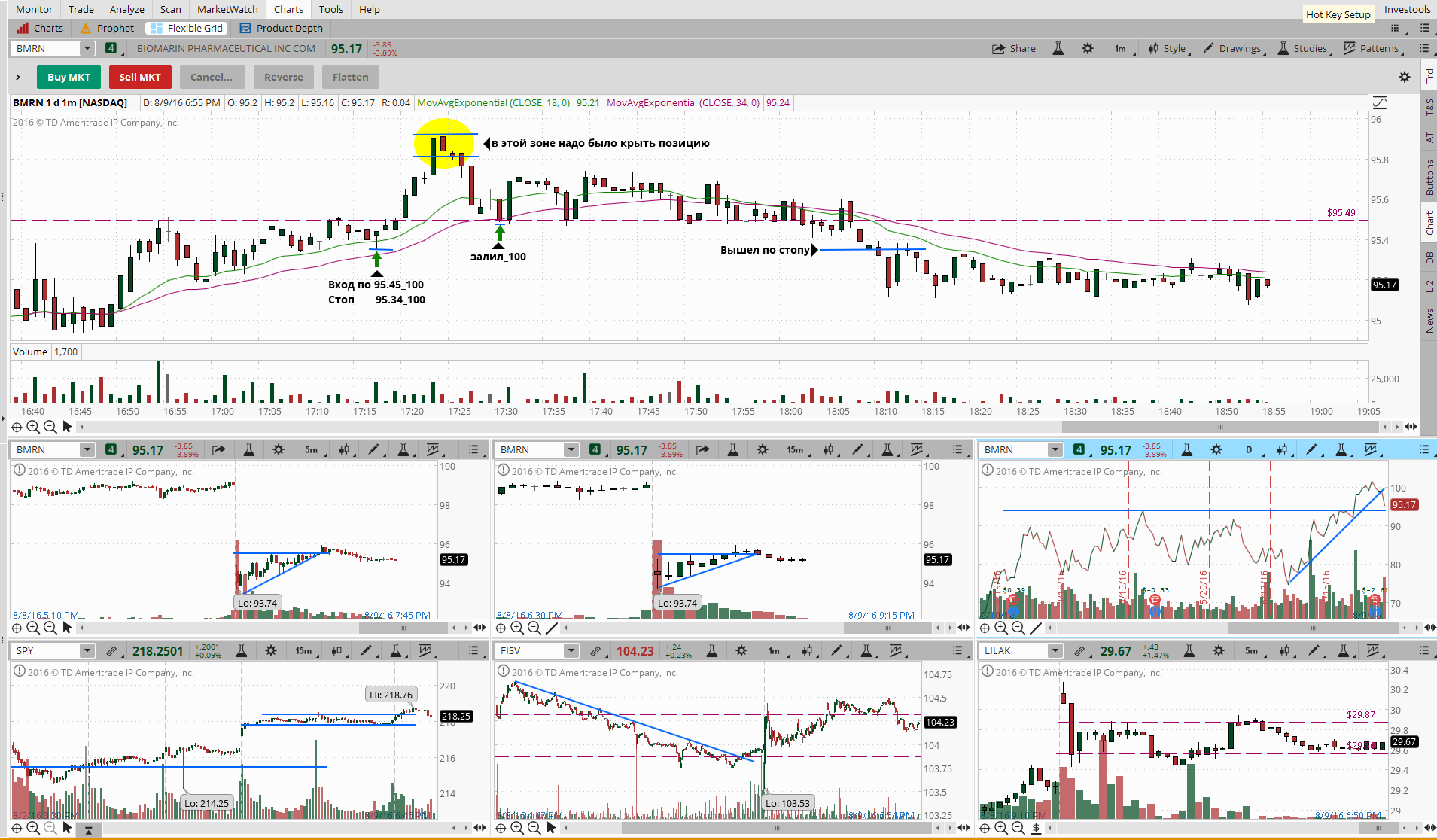This screenshot has height=840, width=1437.
Task: Zoom out on the main BMRN chart
Action: coord(50,427)
